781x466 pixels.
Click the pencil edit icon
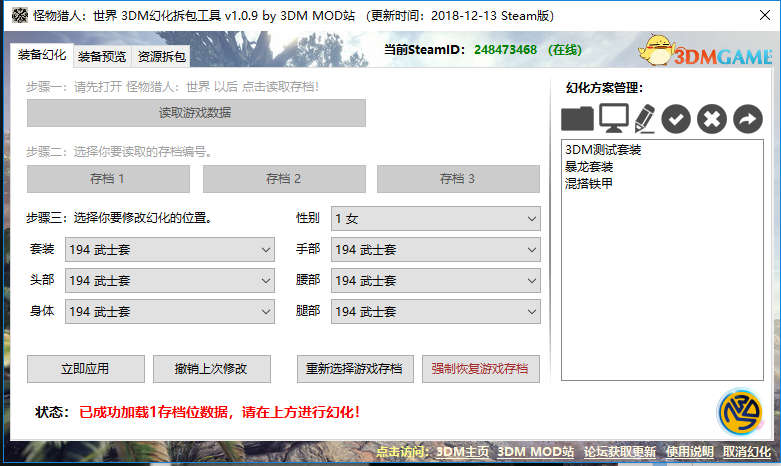(x=644, y=119)
